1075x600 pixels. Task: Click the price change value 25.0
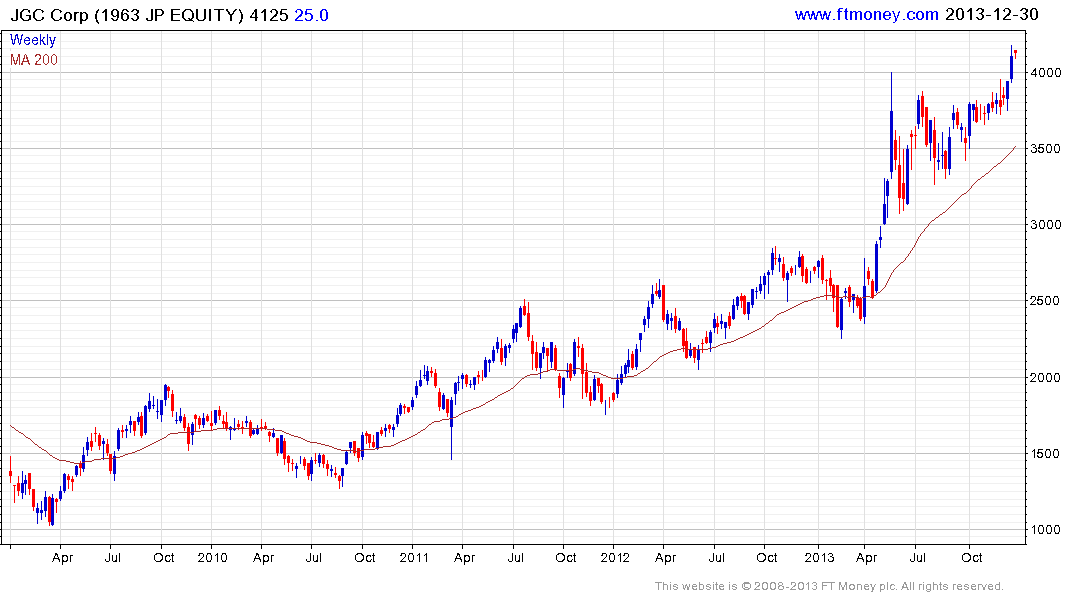coord(311,15)
